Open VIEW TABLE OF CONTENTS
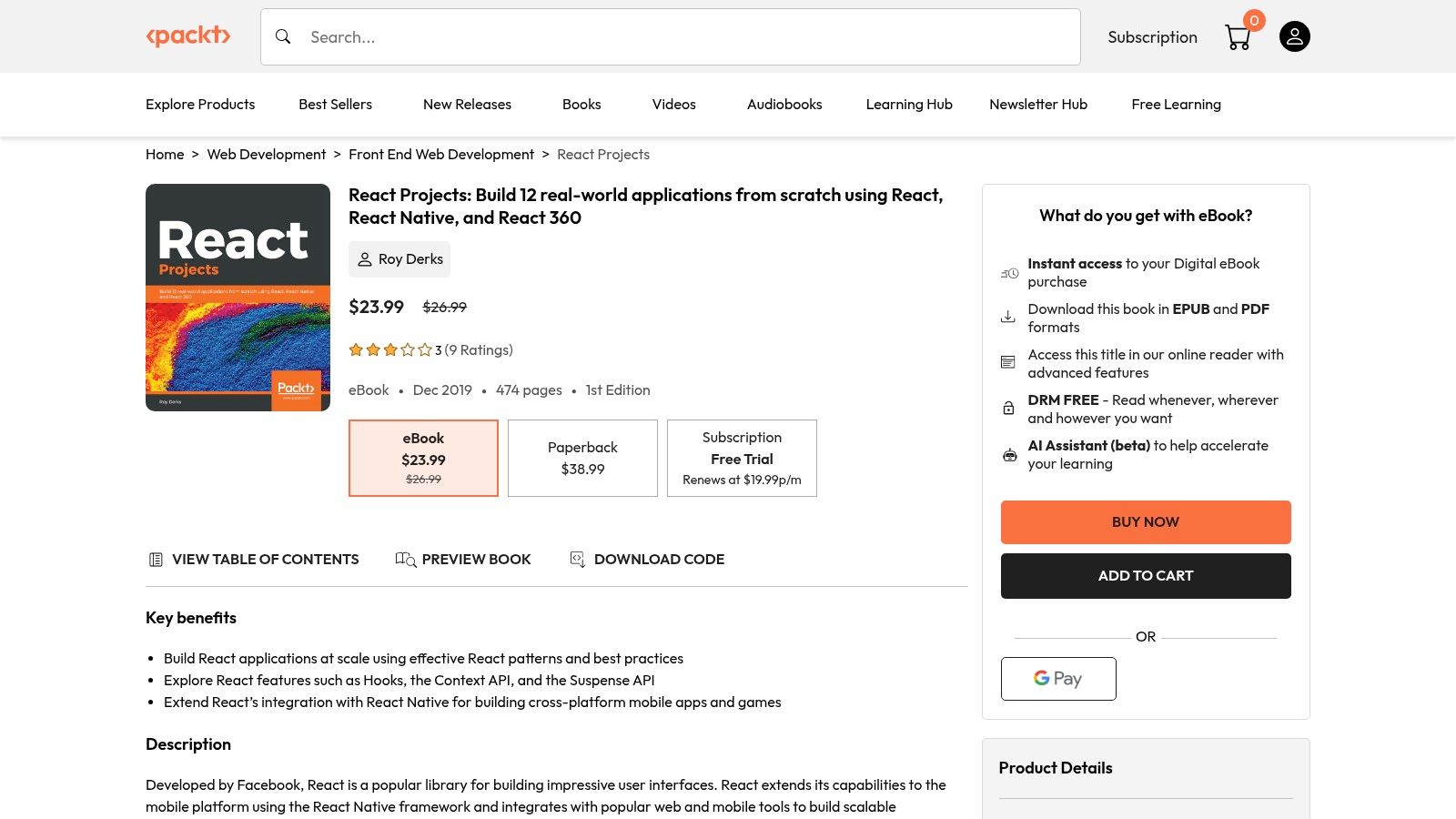 [x=254, y=560]
